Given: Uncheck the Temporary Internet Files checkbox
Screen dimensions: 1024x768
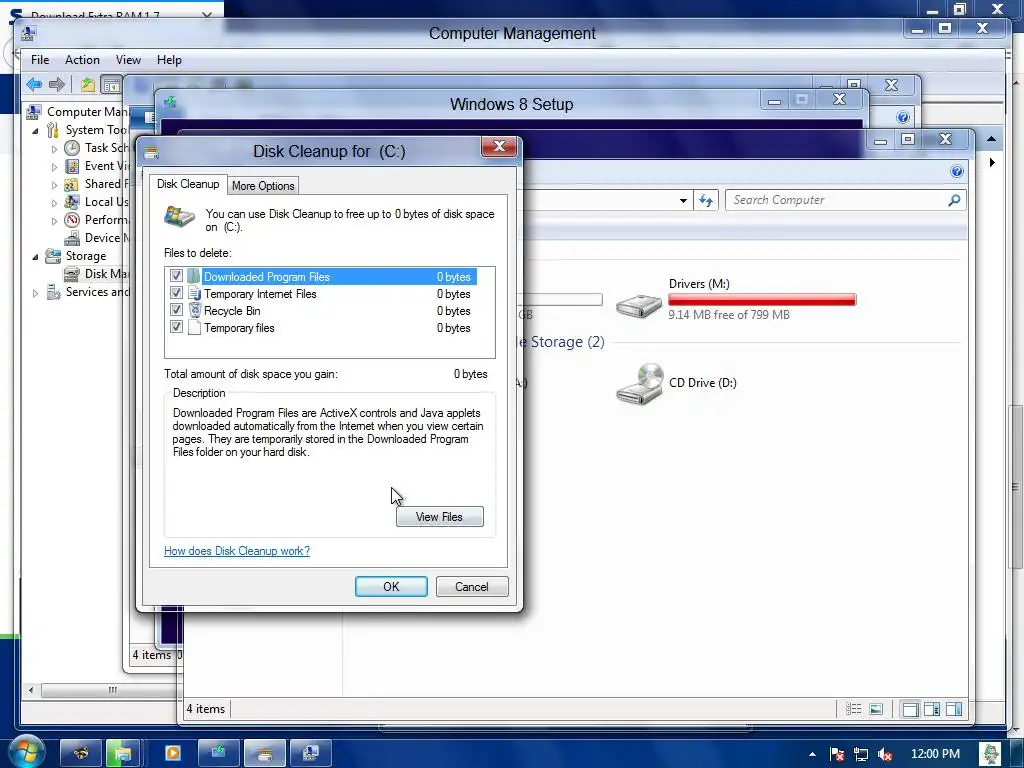Looking at the screenshot, I should 176,293.
